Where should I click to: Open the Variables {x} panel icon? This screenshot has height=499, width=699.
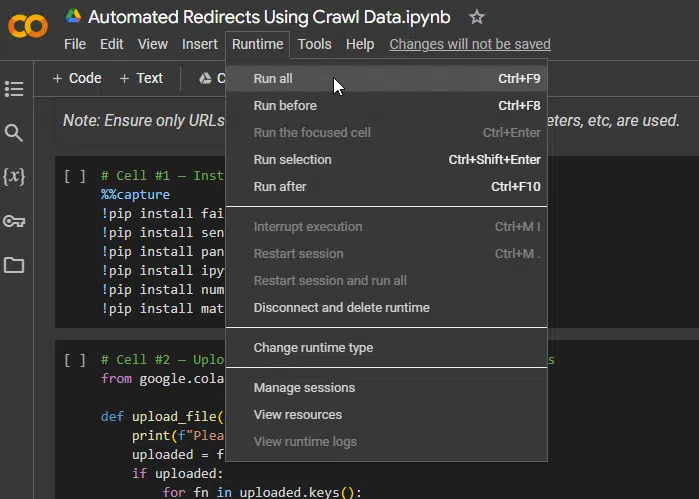tap(14, 177)
